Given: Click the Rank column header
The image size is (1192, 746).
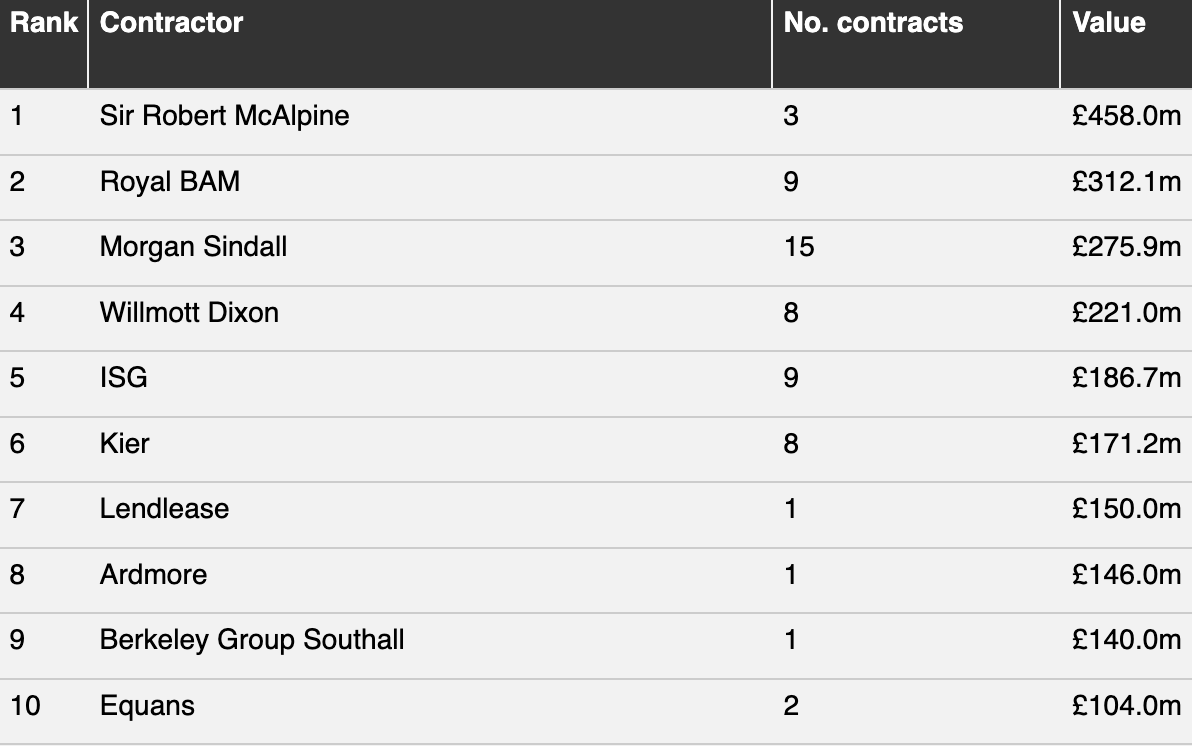Looking at the screenshot, I should pos(43,23).
